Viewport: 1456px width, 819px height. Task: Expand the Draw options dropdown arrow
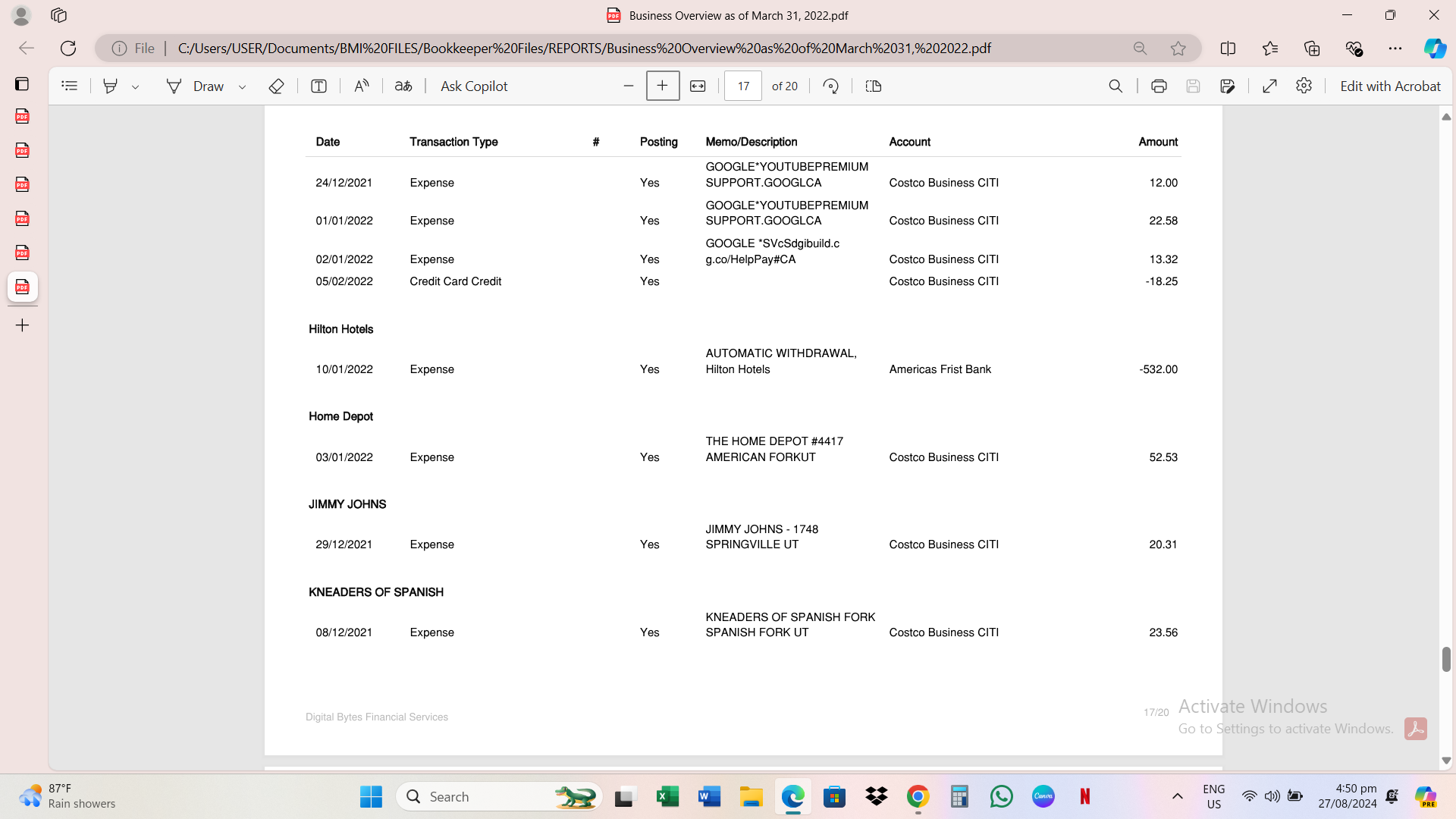click(x=243, y=87)
